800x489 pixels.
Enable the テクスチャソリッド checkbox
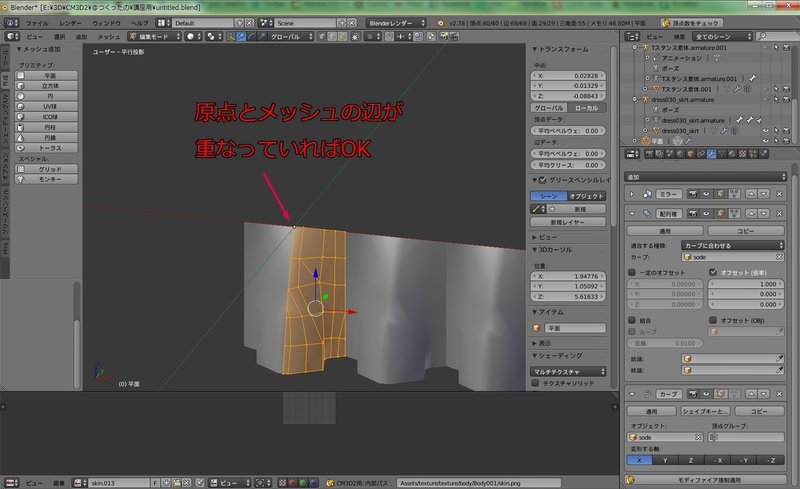tap(535, 382)
